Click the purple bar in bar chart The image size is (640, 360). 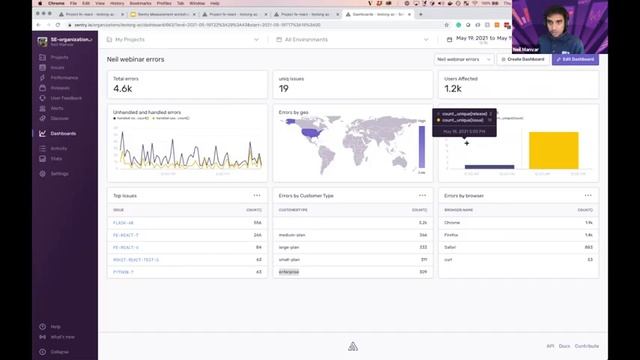(489, 167)
